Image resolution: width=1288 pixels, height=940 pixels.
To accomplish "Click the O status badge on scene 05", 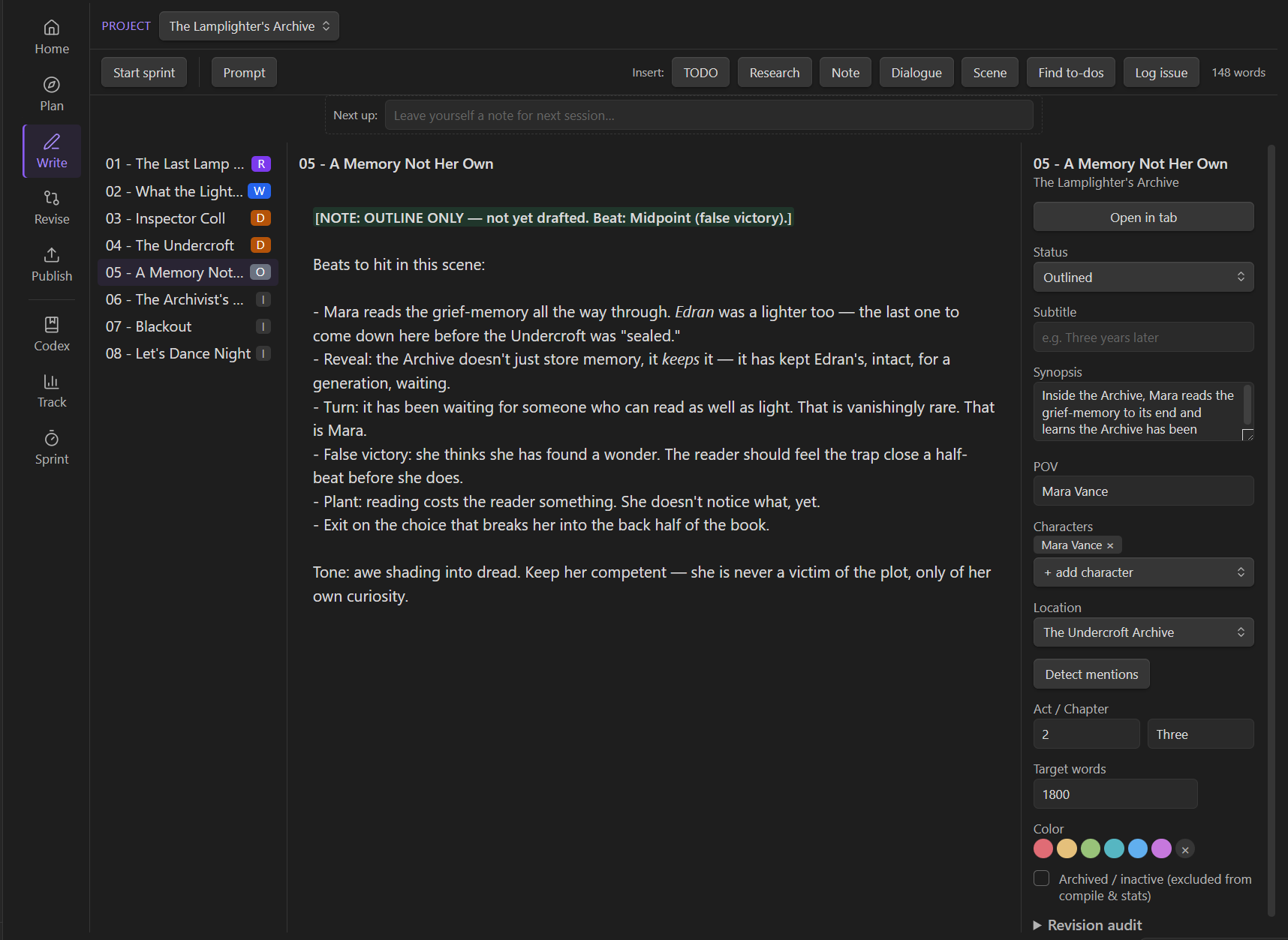I will coord(260,272).
